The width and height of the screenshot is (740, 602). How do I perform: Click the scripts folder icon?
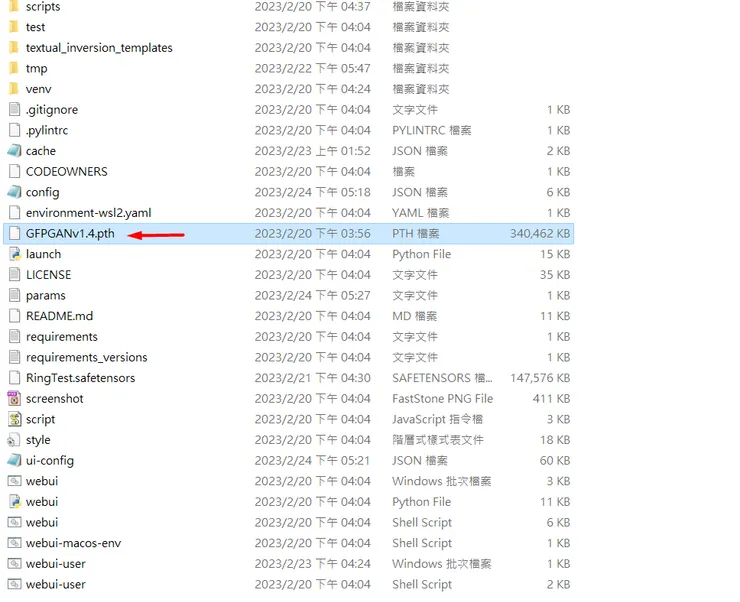pyautogui.click(x=14, y=7)
